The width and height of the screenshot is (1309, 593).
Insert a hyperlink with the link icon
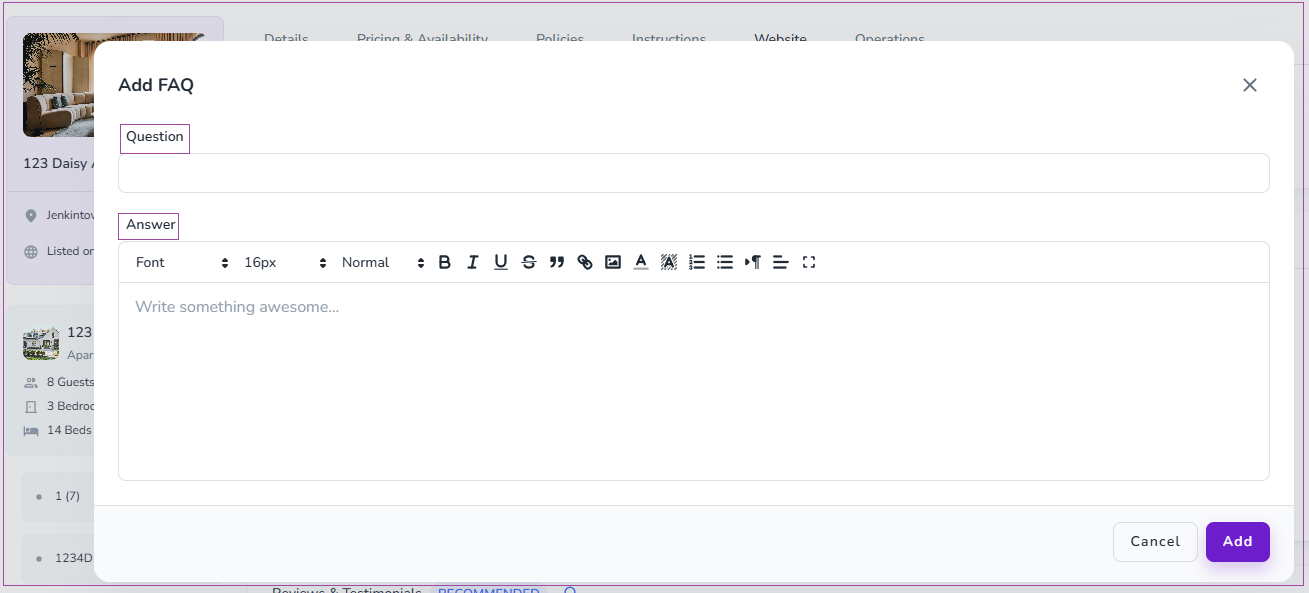coord(585,262)
